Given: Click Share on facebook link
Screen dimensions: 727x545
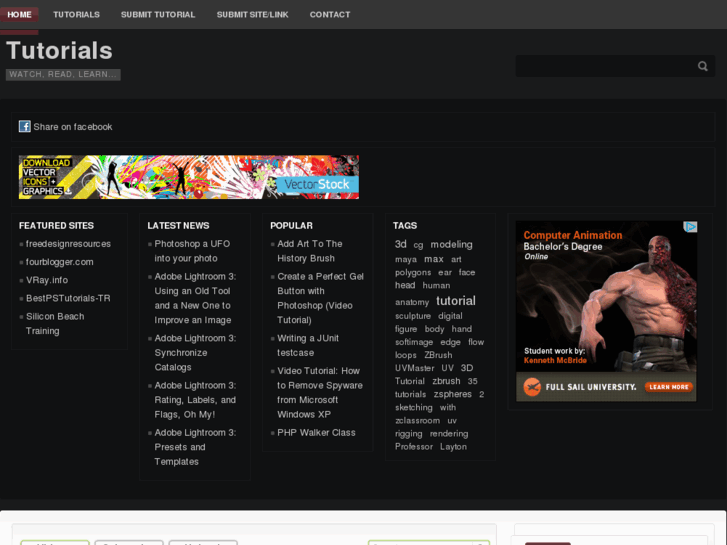Looking at the screenshot, I should (x=73, y=127).
